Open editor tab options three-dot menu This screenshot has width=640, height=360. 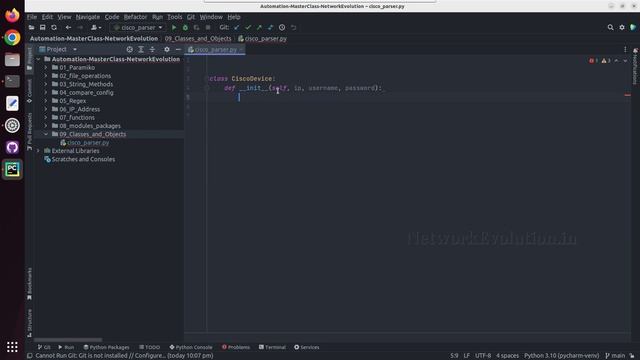coord(625,49)
